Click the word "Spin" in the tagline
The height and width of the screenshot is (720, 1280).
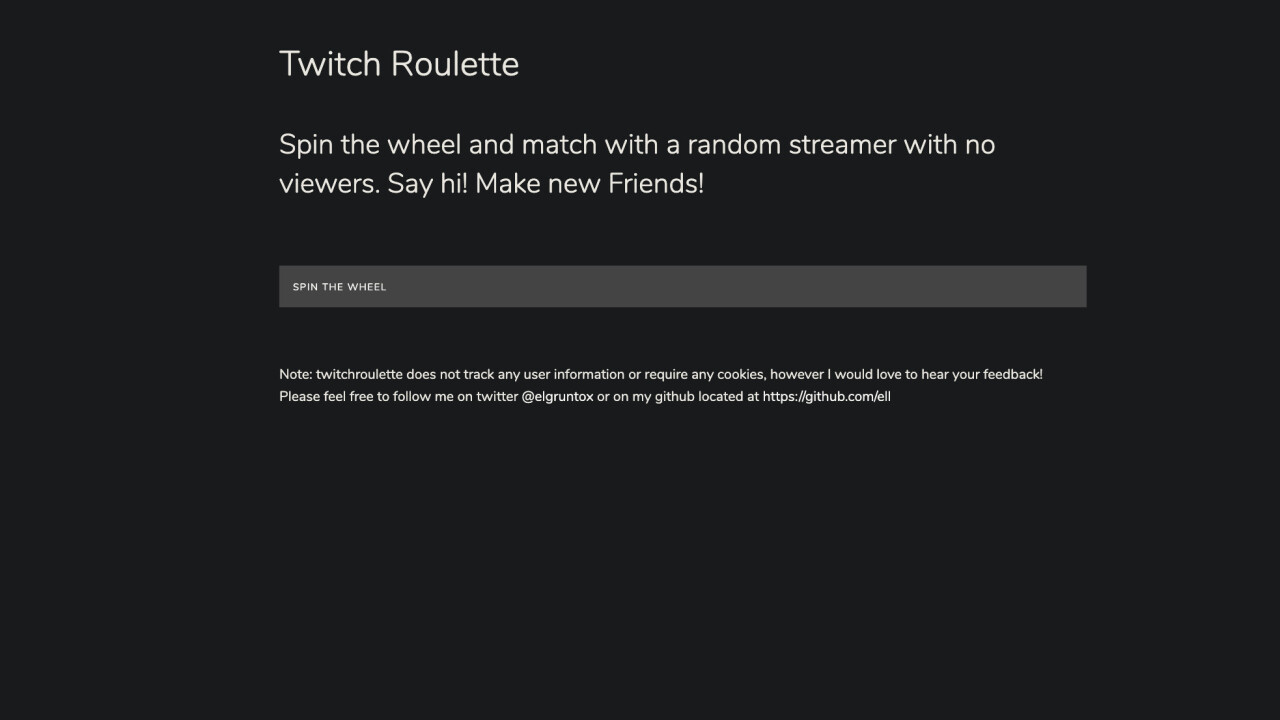(305, 145)
